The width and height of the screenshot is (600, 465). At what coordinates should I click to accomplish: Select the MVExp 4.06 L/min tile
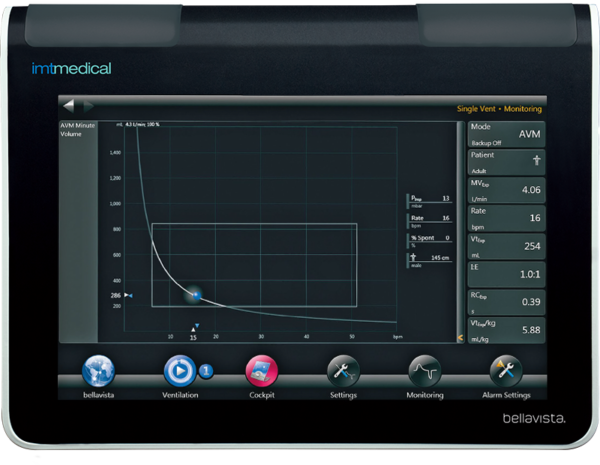point(505,190)
